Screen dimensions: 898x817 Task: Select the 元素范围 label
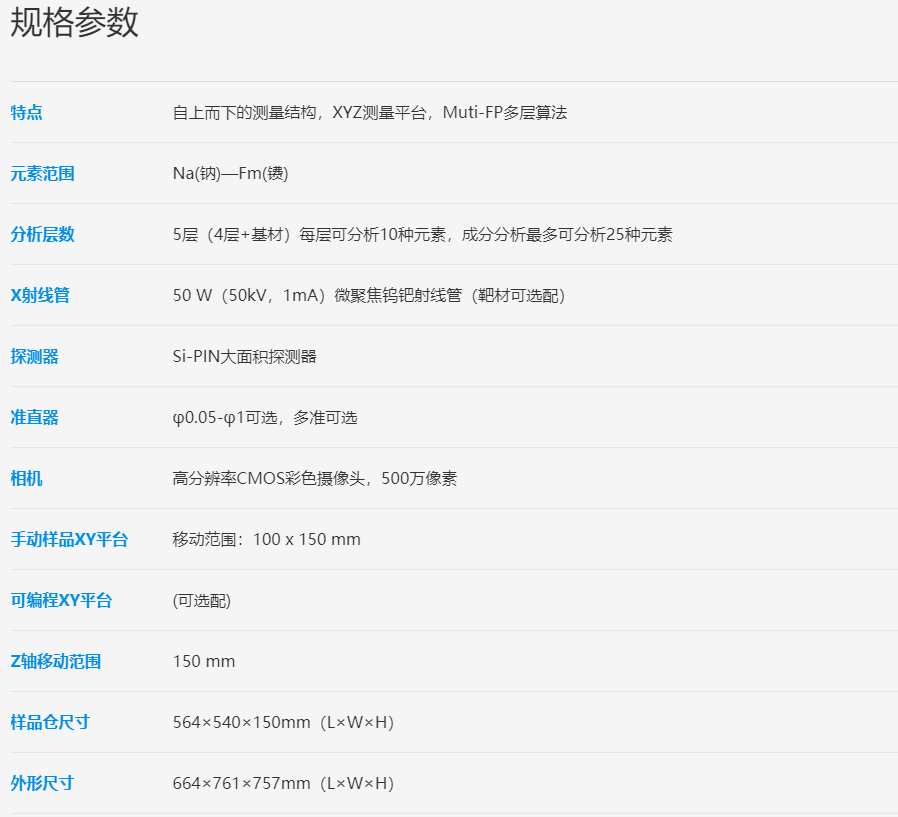point(43,174)
